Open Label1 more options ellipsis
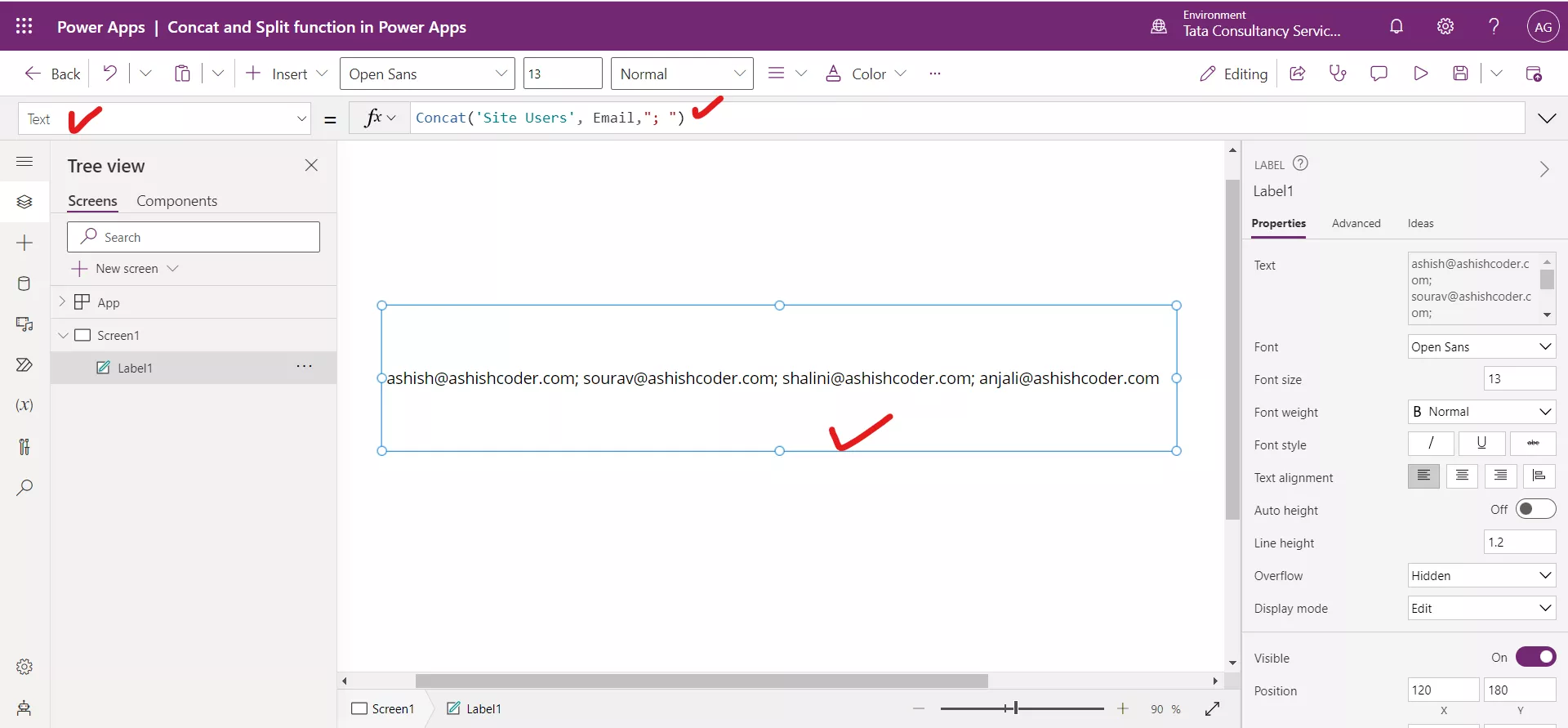The width and height of the screenshot is (1568, 728). tap(305, 367)
